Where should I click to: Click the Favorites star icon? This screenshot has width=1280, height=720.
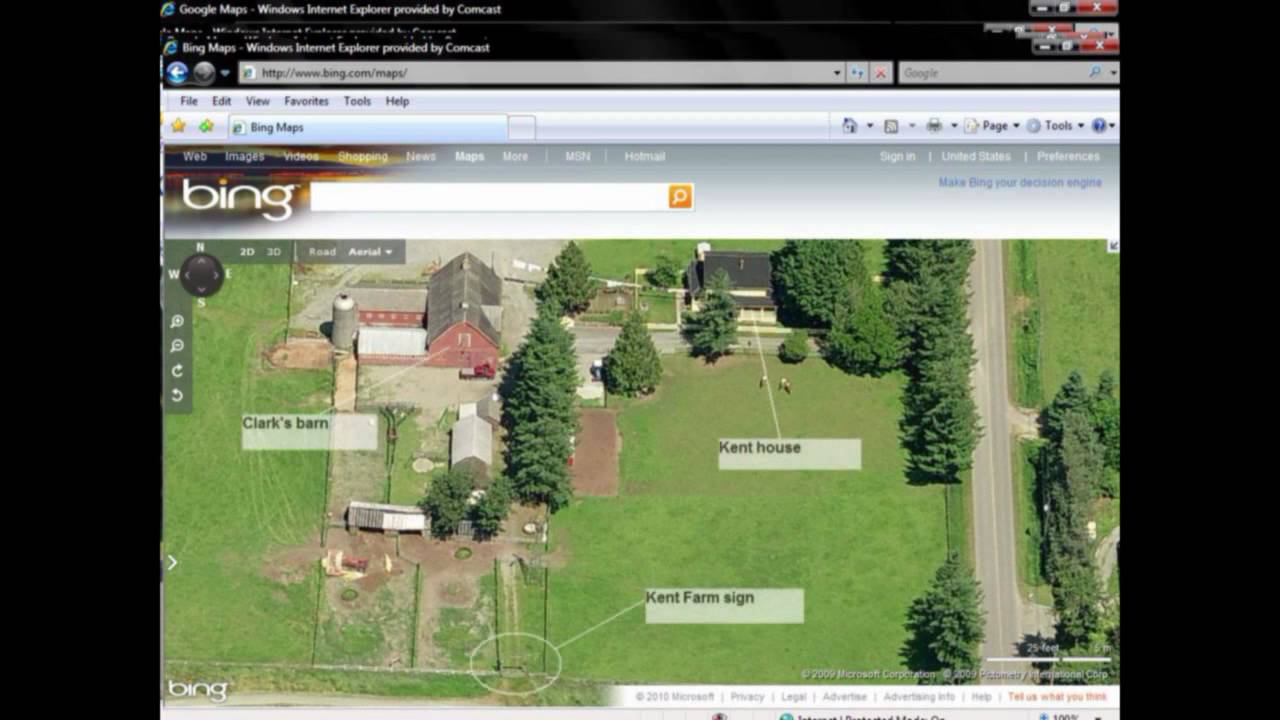(x=178, y=126)
